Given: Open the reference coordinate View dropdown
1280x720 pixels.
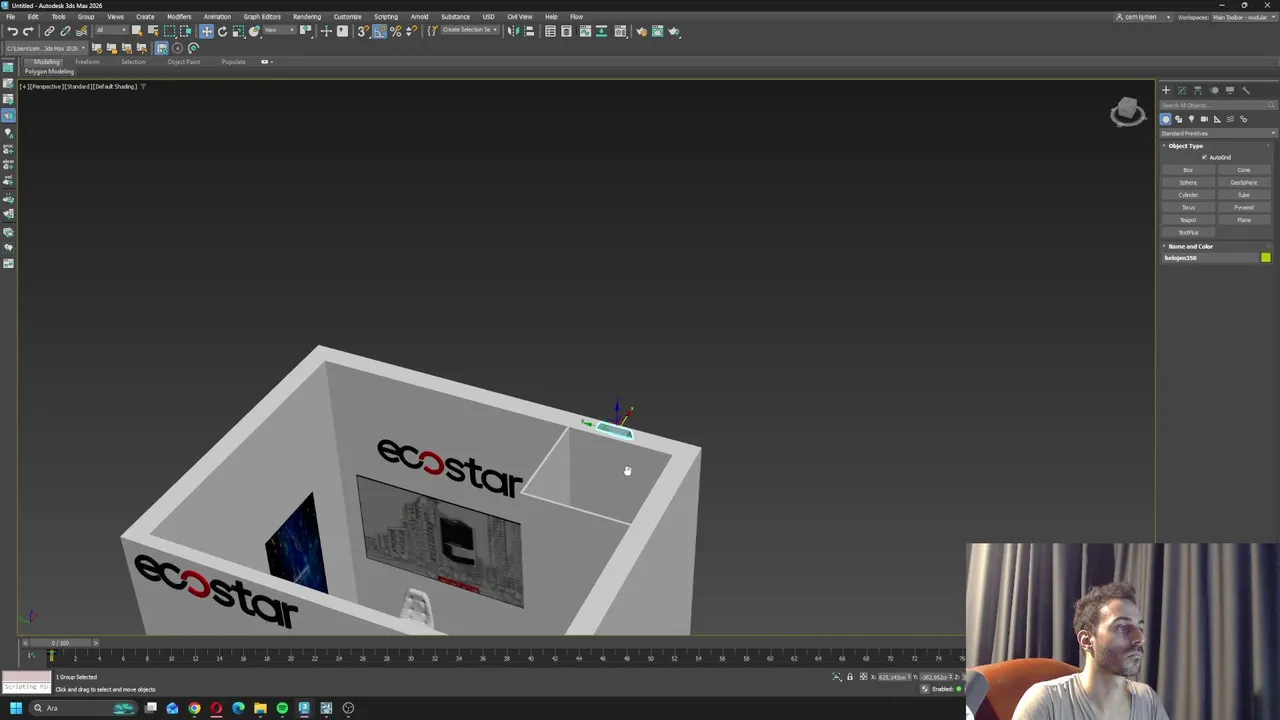Looking at the screenshot, I should pos(280,31).
